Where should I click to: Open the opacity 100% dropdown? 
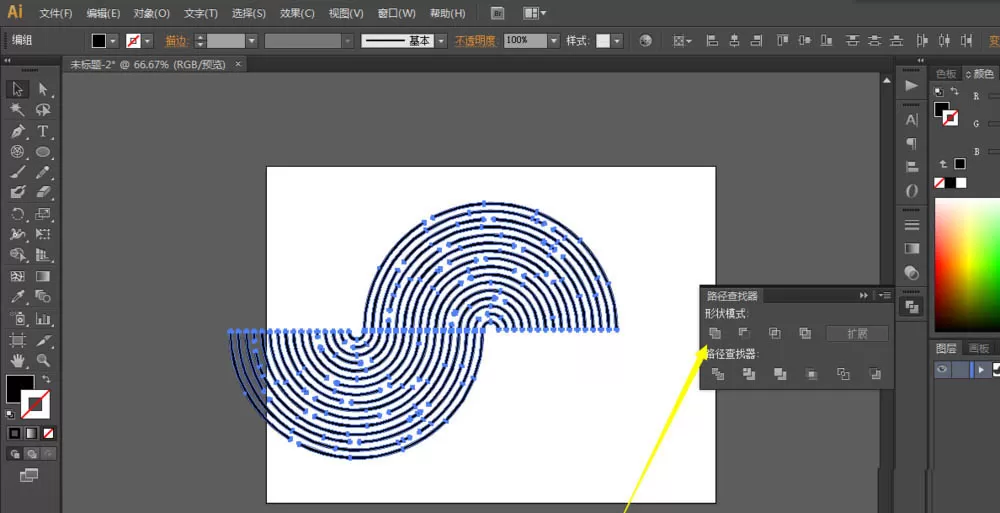pyautogui.click(x=554, y=41)
